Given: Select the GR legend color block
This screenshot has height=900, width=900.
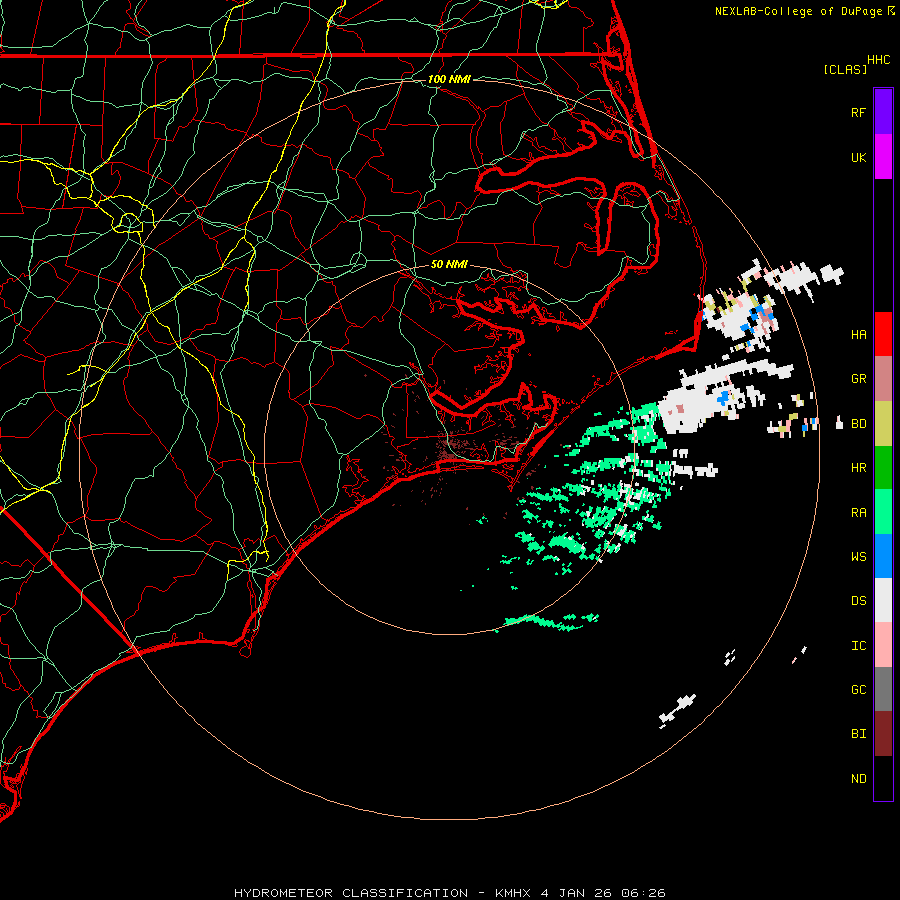Looking at the screenshot, I should coord(883,379).
